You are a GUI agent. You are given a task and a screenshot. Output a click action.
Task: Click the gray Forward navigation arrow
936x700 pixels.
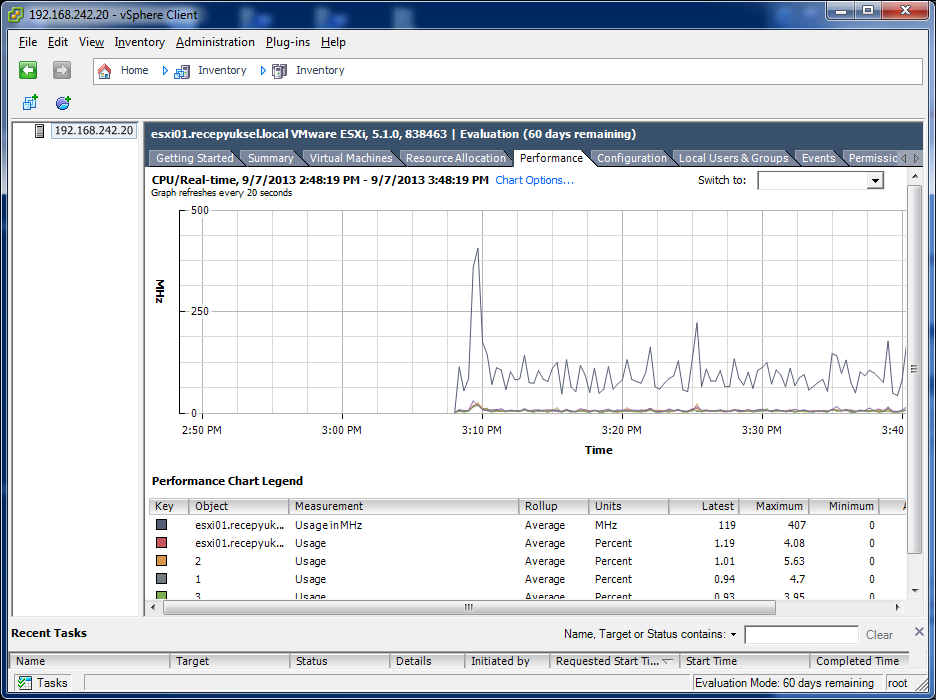61,70
